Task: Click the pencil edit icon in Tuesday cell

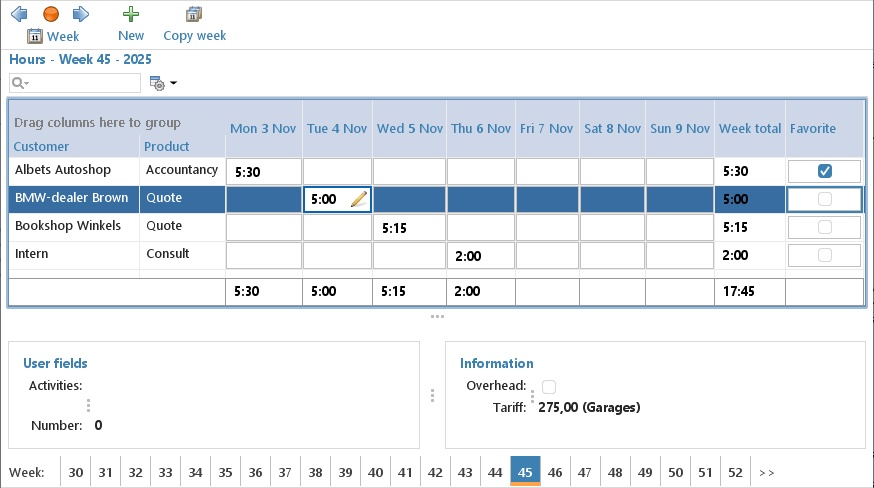Action: [x=359, y=200]
